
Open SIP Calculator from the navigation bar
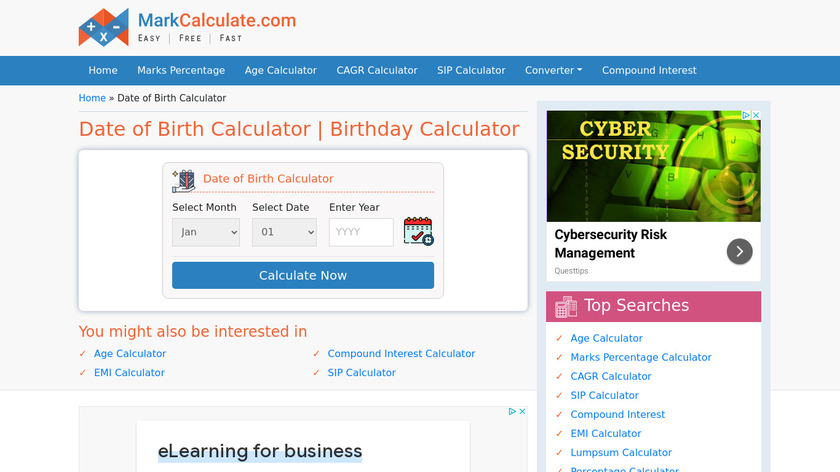(471, 71)
